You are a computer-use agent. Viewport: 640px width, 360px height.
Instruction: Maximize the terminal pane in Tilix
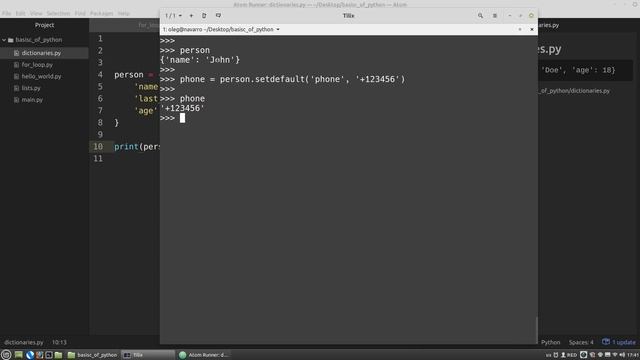pyautogui.click(x=520, y=29)
